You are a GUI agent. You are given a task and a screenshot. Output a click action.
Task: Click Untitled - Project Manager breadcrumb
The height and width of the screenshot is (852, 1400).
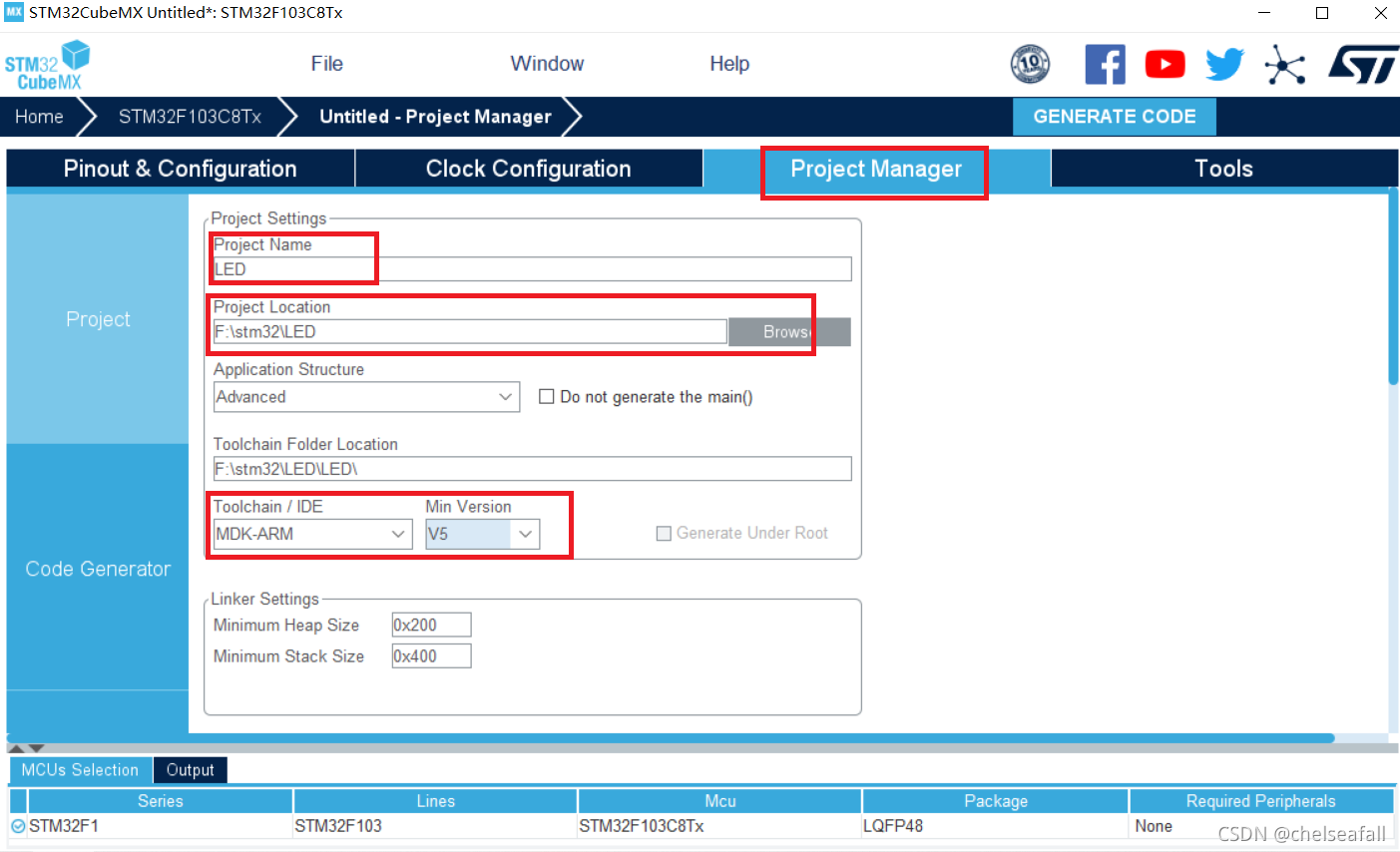(435, 117)
